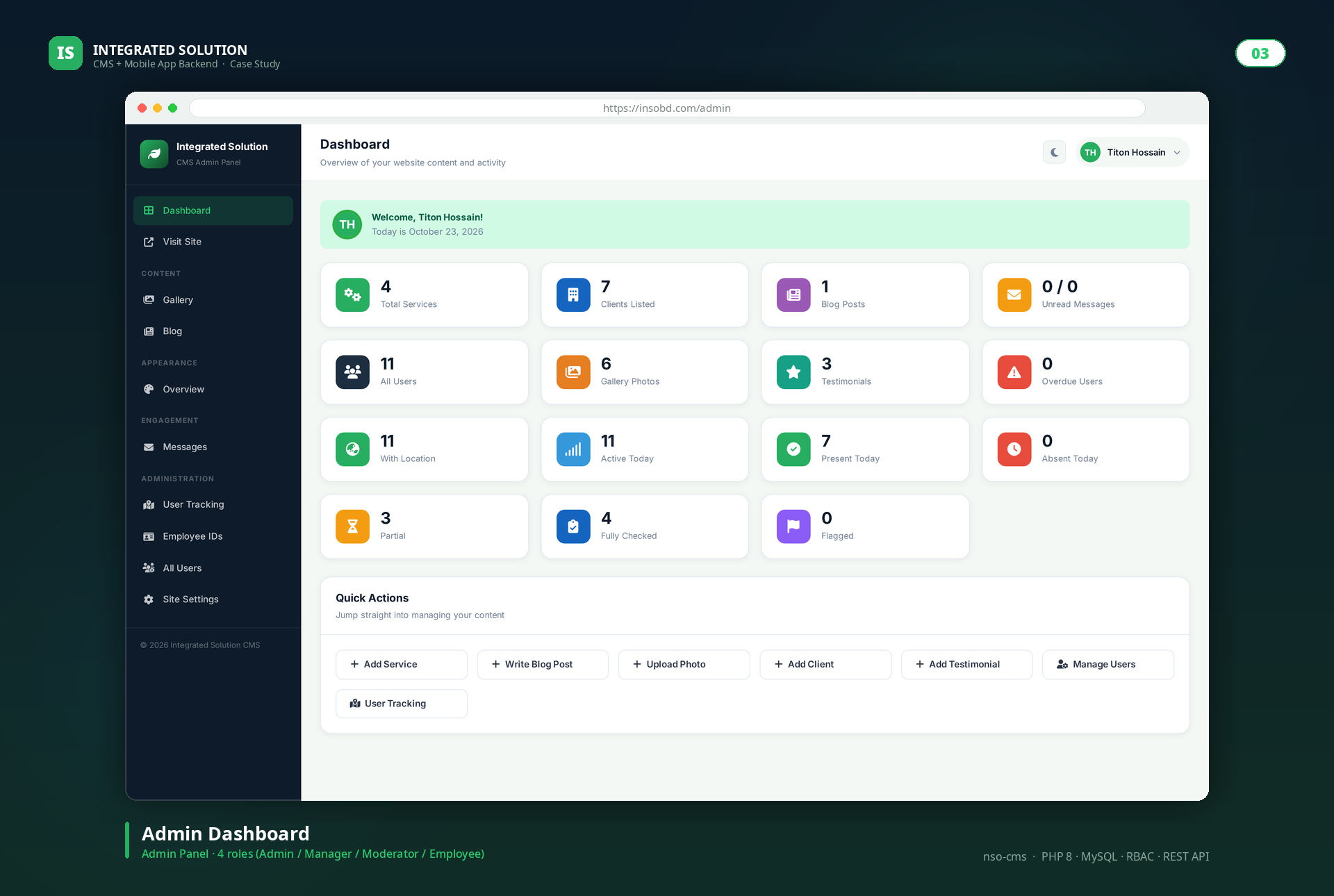Click the User Tracking quick action button
This screenshot has width=1334, height=896.
tap(402, 704)
